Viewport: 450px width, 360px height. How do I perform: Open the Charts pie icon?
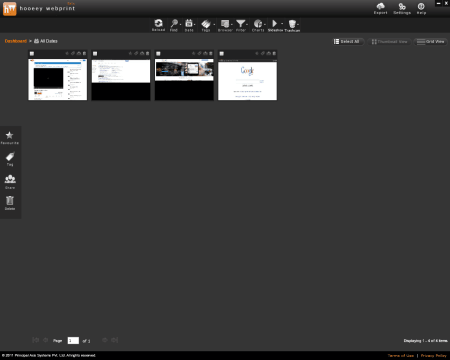coord(258,24)
